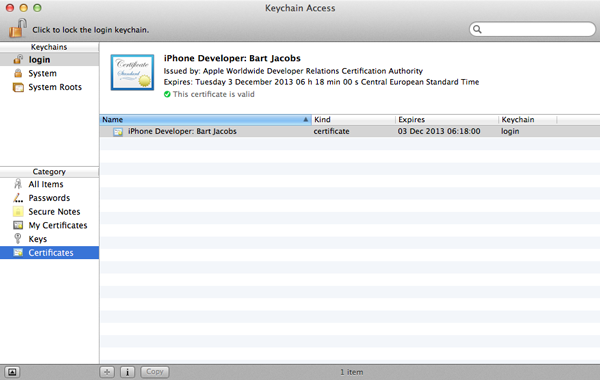Click the 'Issued by' certificate authority text
Viewport: 600px width, 380px height.
coord(293,71)
